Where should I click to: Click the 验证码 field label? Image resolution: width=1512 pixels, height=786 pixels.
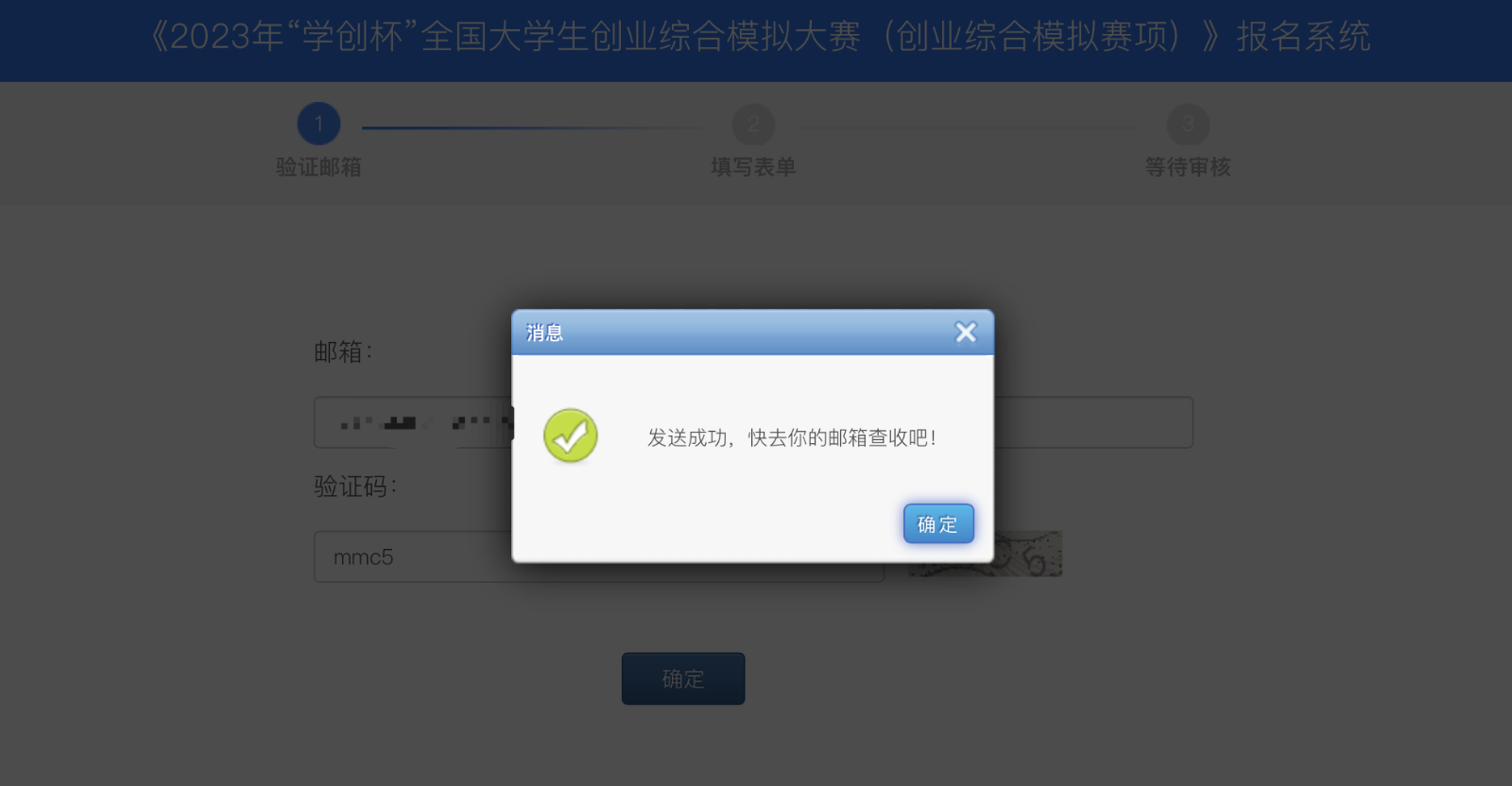pos(355,487)
